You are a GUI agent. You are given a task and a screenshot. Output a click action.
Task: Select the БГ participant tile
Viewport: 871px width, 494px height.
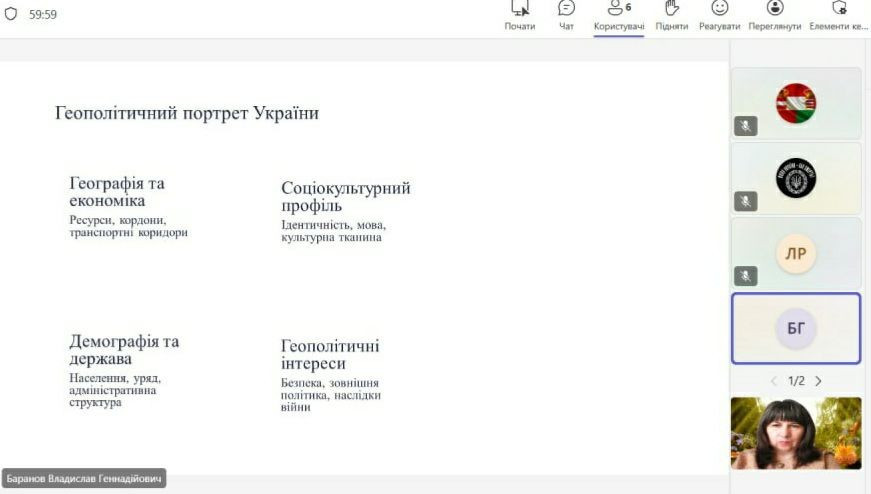coord(796,328)
